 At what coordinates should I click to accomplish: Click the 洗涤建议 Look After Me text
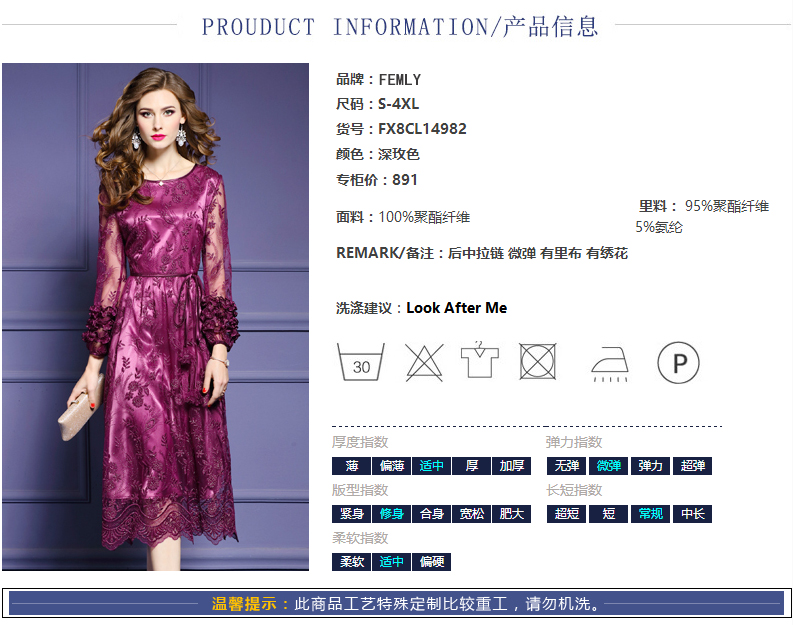(421, 307)
